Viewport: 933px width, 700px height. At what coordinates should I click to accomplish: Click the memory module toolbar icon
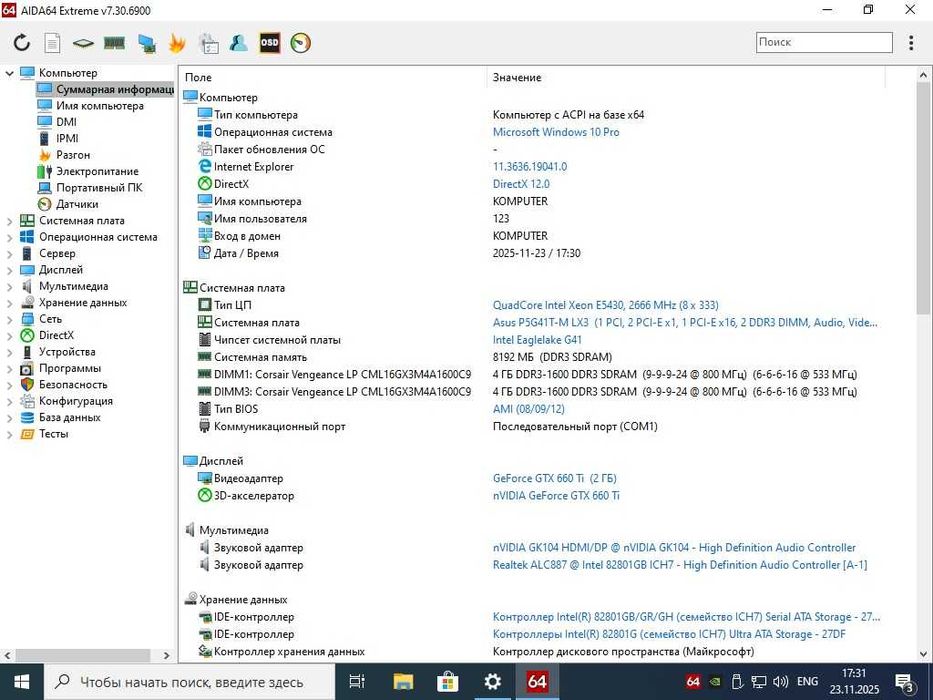point(114,43)
